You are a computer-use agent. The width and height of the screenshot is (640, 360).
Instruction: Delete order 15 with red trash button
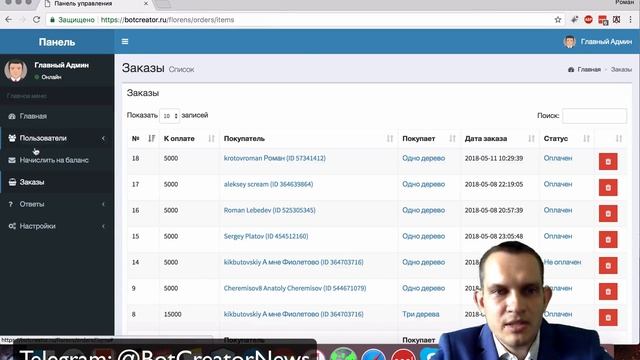pyautogui.click(x=608, y=240)
